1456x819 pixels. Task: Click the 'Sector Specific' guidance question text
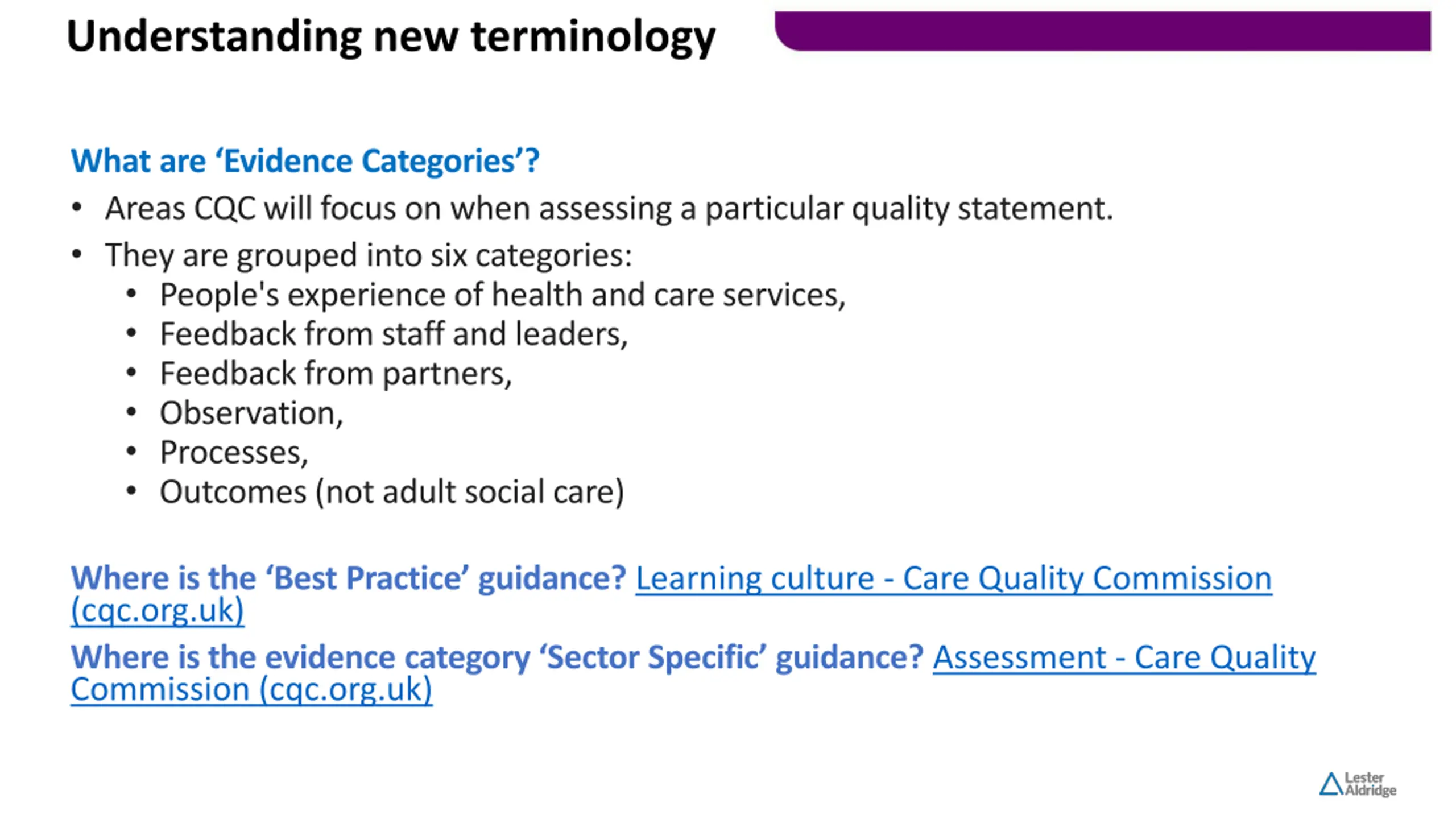click(497, 657)
